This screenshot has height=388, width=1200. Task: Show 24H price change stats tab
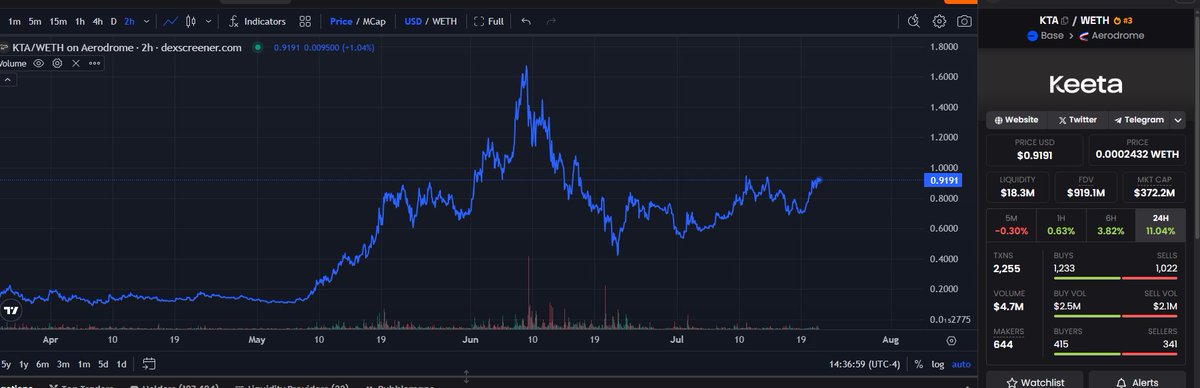point(1161,226)
